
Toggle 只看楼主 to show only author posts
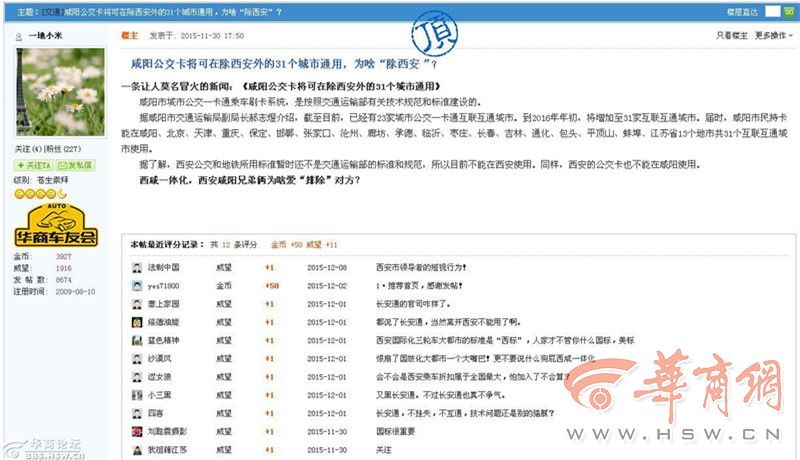click(x=731, y=35)
